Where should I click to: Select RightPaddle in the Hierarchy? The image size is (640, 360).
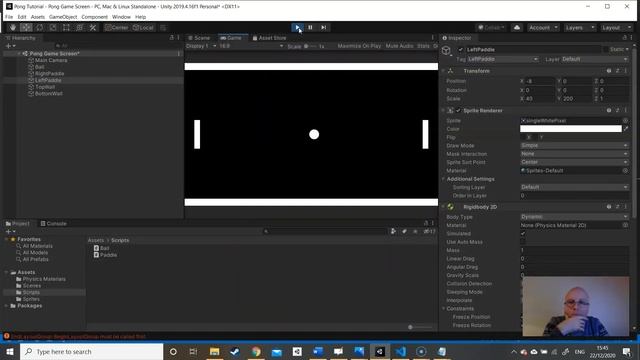pyautogui.click(x=49, y=73)
